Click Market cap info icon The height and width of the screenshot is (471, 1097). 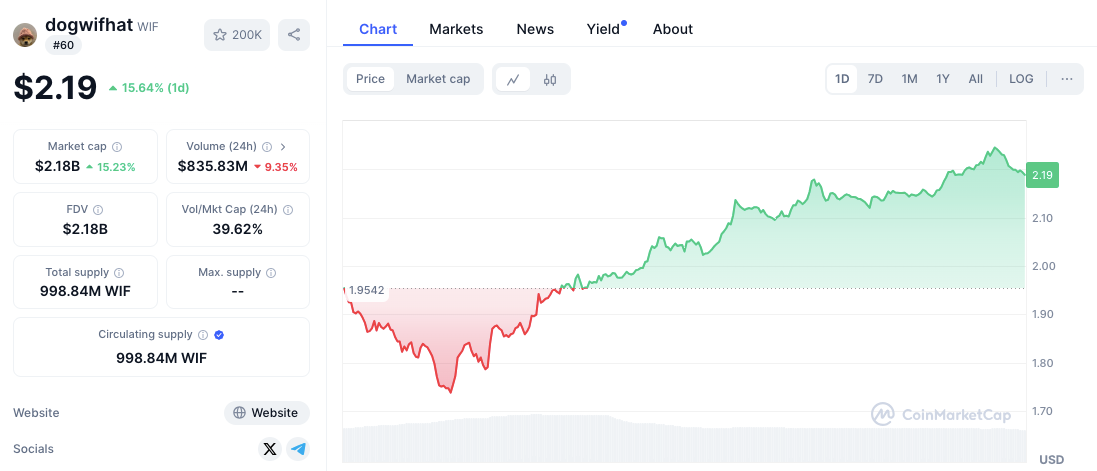(117, 147)
